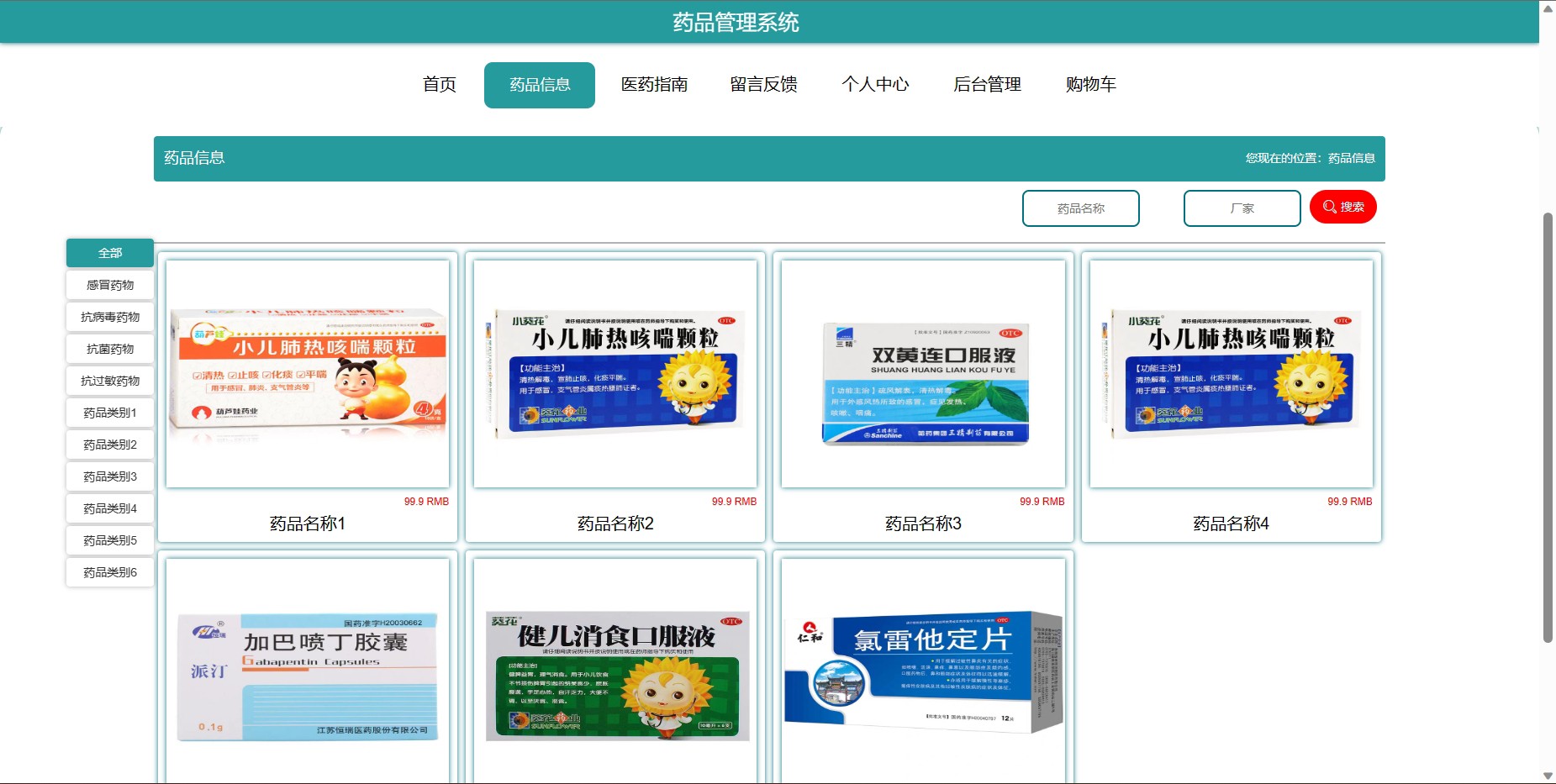
Task: Open 加巴喷丁胶囊 product image
Action: 308,671
